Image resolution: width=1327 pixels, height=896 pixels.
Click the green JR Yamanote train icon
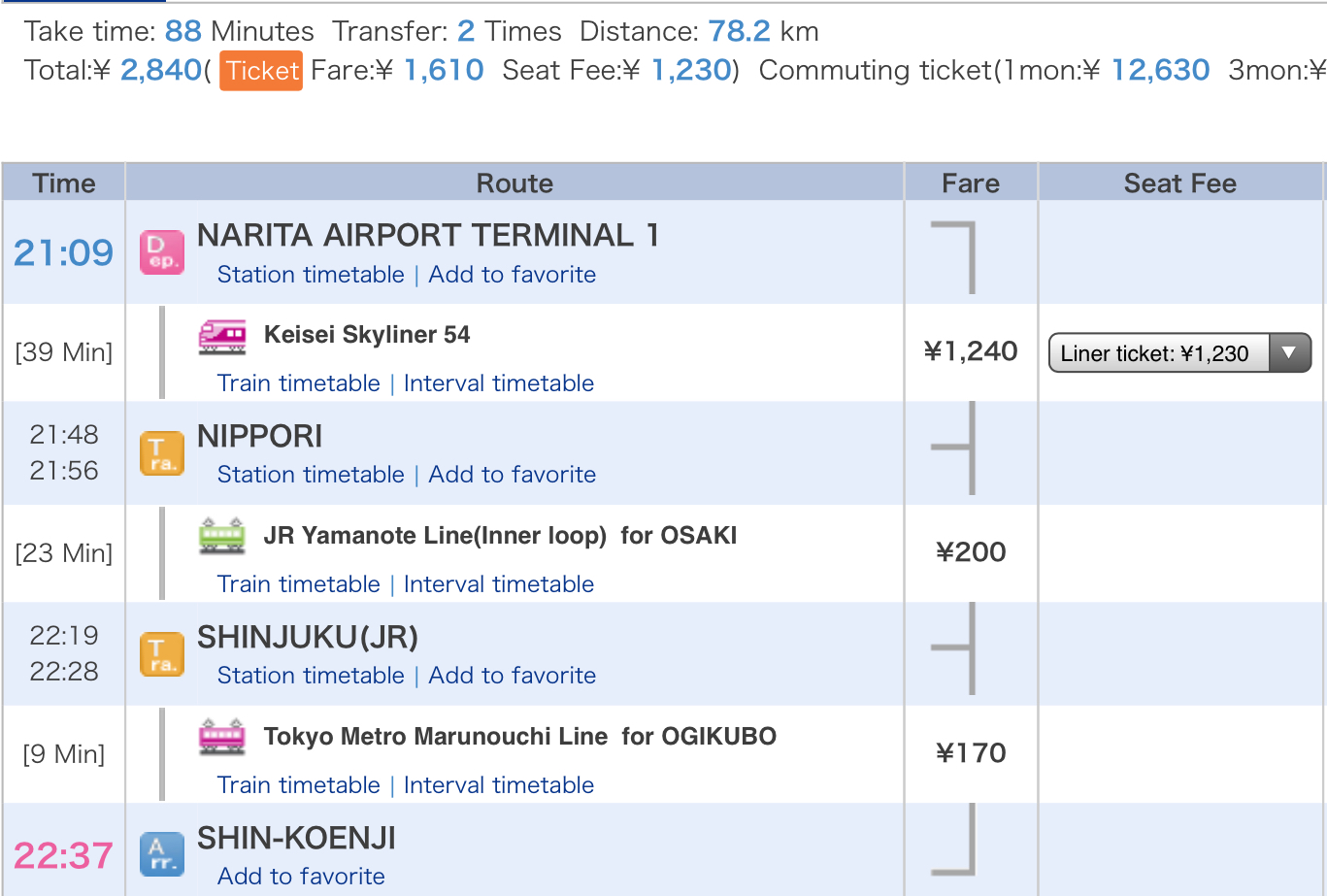222,536
